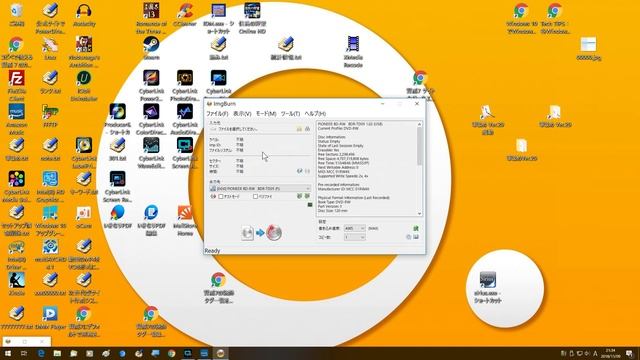Screen dimensions: 640x360
Task: Click the Ready status bar text
Action: click(x=212, y=251)
